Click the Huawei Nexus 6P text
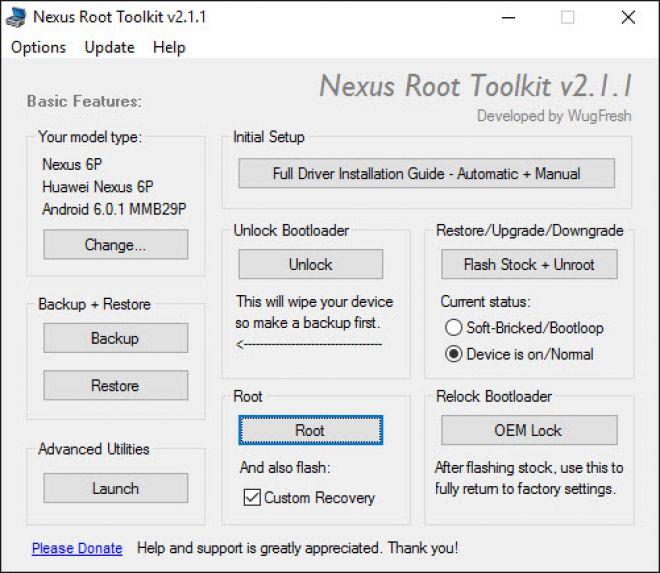660x573 pixels. click(x=98, y=187)
